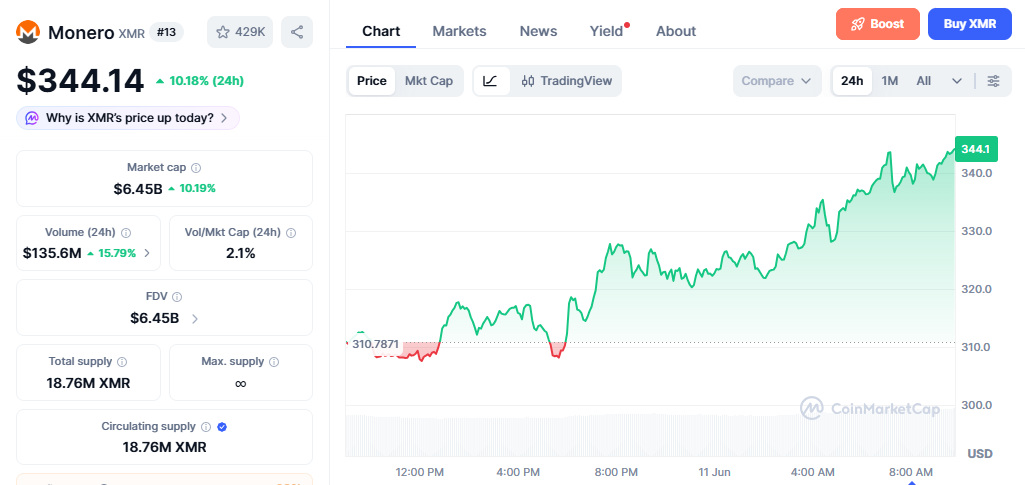Click the $135.6M volume value
This screenshot has width=1025, height=485.
[x=52, y=253]
